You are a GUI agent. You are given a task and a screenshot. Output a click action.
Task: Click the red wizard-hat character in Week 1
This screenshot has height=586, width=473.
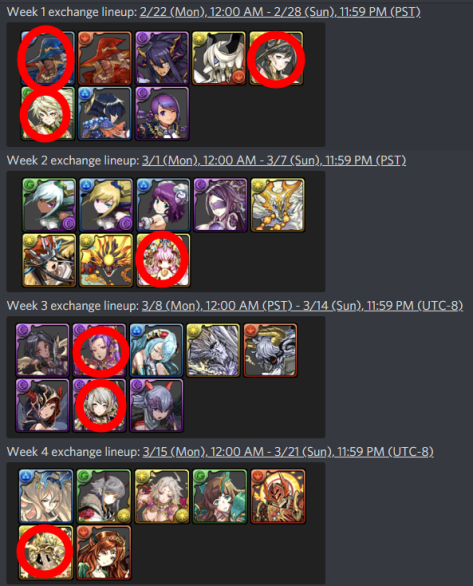click(x=105, y=58)
